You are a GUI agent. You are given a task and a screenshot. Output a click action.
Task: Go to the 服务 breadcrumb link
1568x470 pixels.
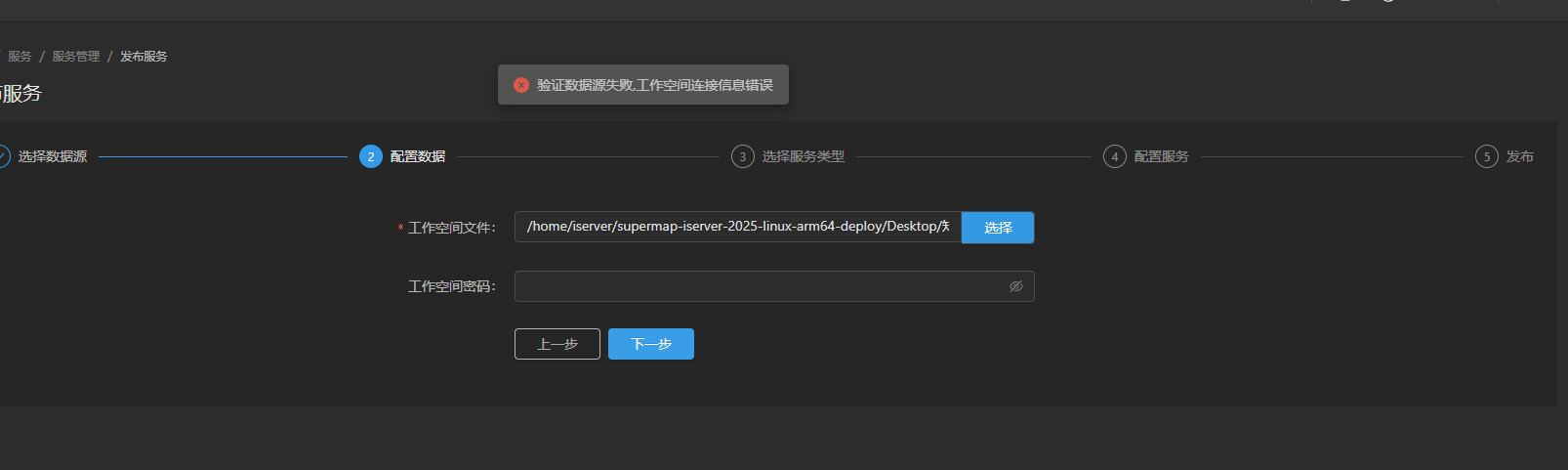click(x=20, y=57)
